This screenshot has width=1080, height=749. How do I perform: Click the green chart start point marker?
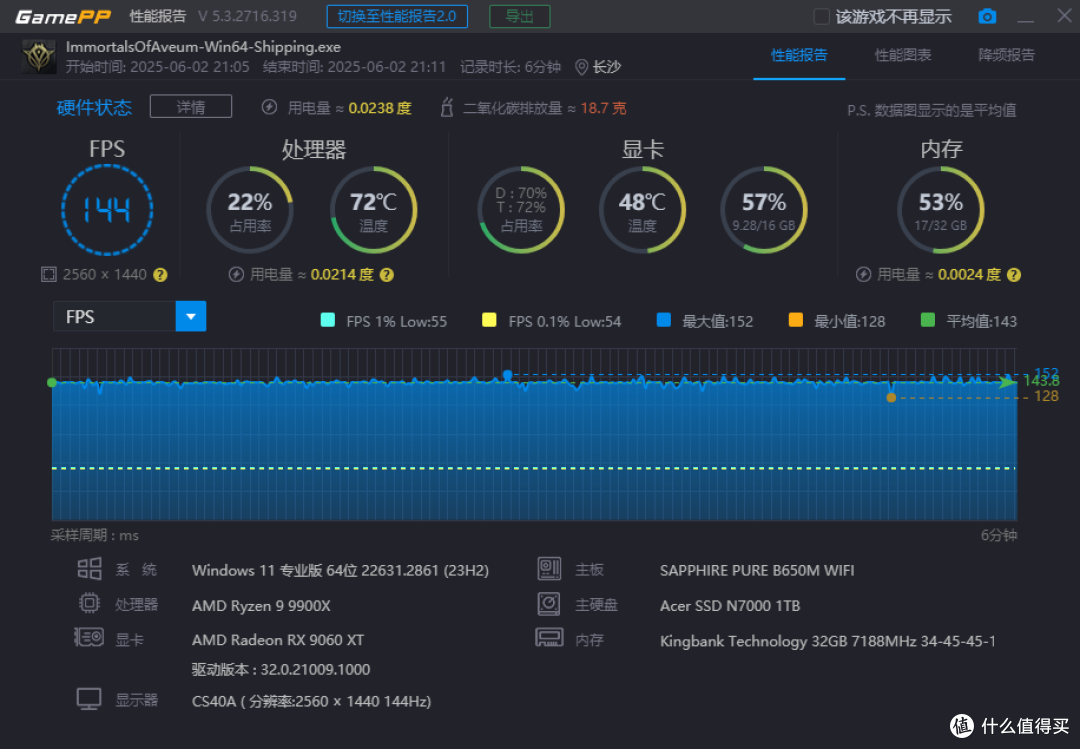pyautogui.click(x=52, y=382)
